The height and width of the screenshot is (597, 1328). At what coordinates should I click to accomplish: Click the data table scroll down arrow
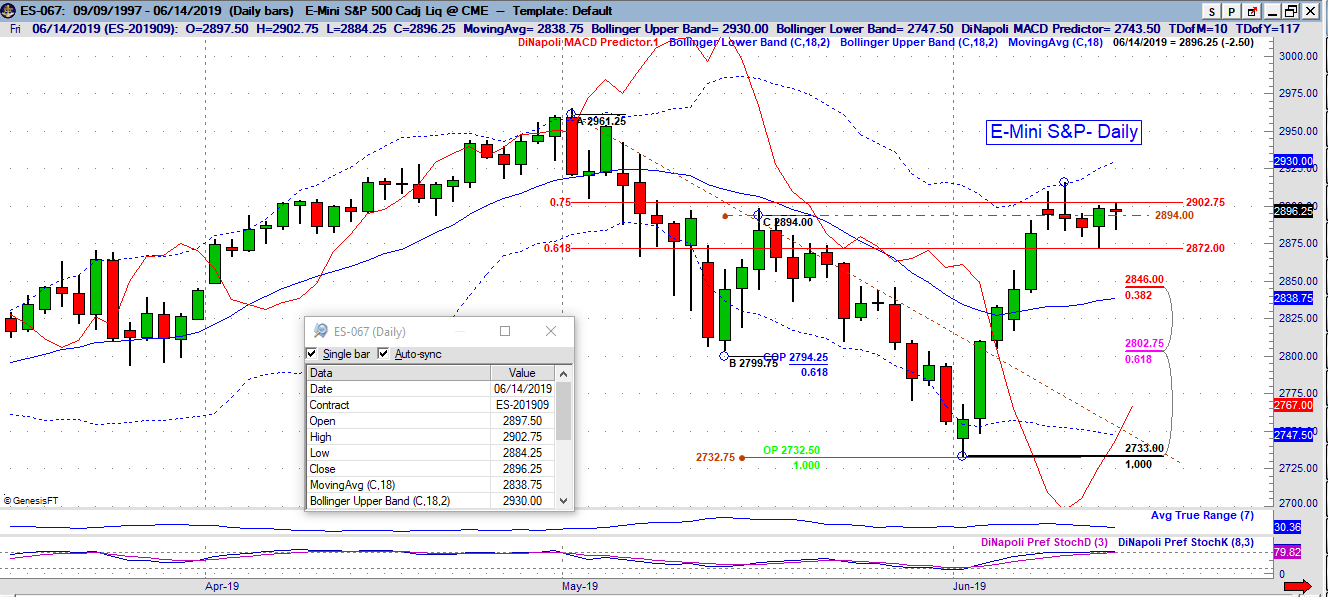[x=563, y=500]
